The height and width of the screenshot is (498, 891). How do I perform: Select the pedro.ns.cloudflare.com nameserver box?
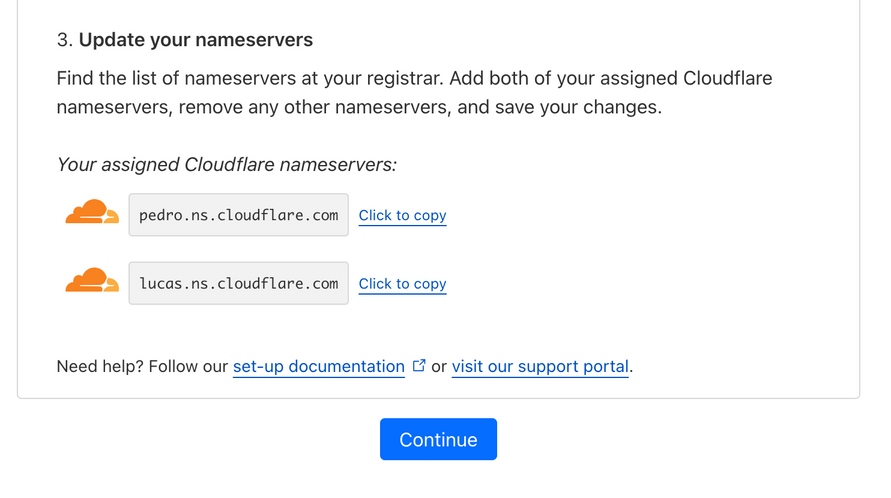[x=238, y=215]
